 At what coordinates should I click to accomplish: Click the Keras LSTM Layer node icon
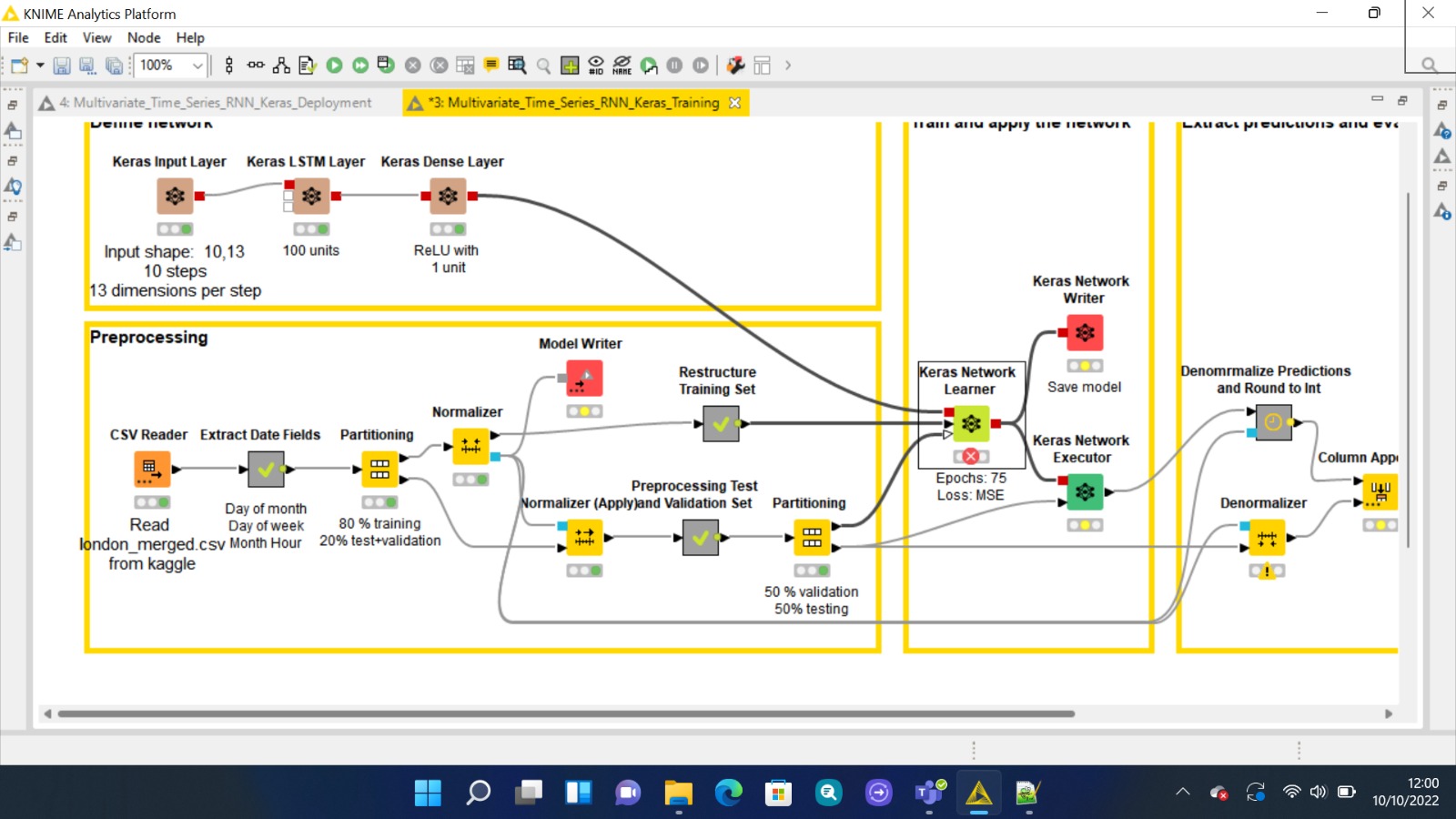pyautogui.click(x=311, y=196)
